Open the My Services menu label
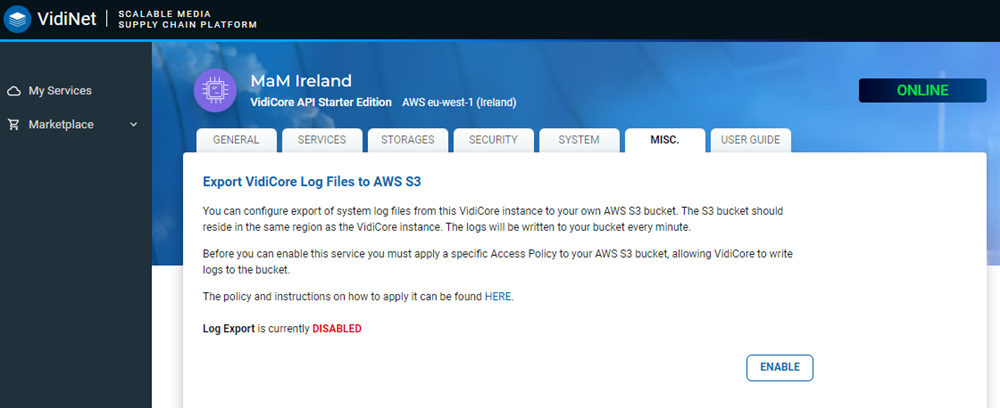The height and width of the screenshot is (408, 1000). (60, 91)
